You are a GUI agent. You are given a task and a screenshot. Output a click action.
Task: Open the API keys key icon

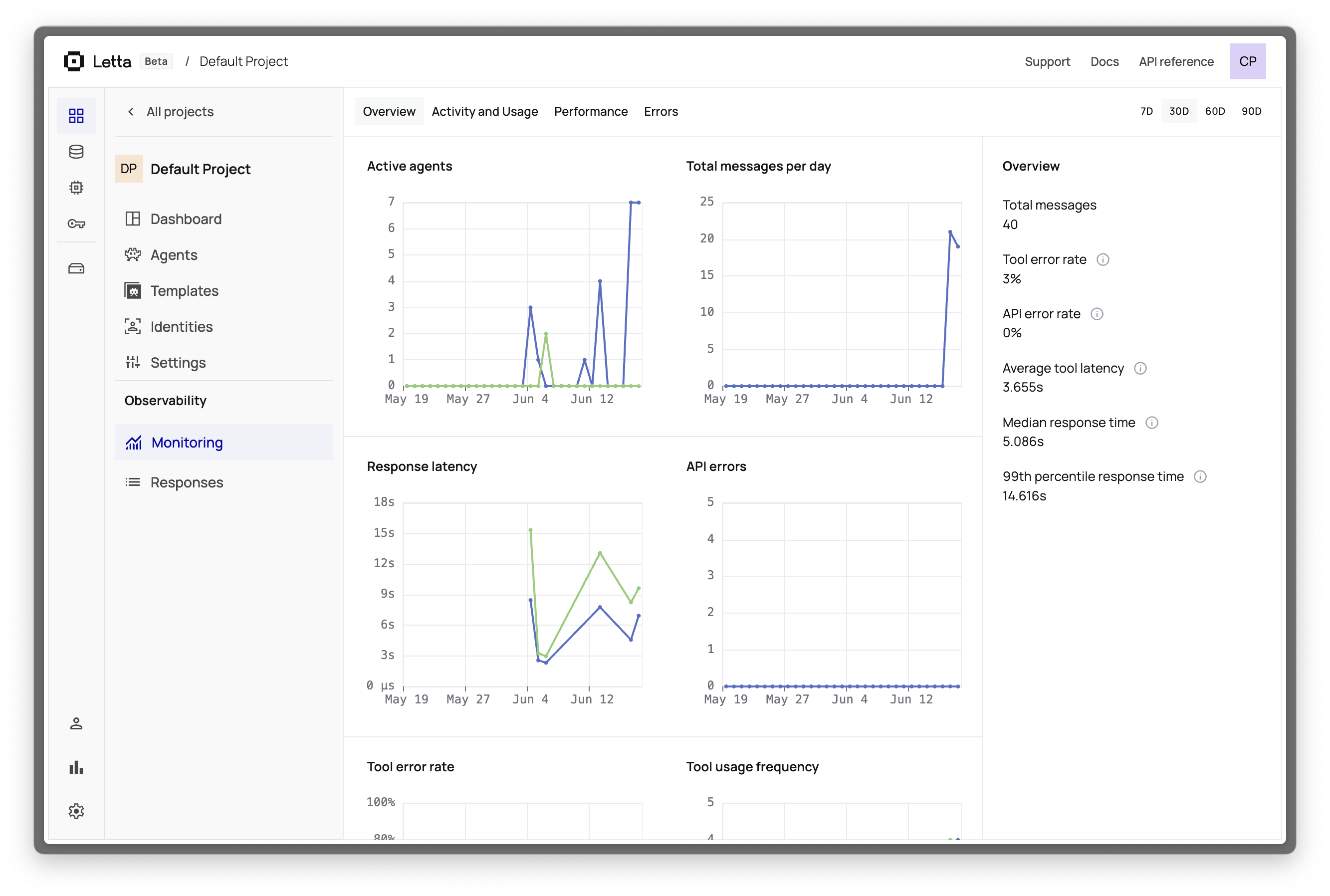click(x=76, y=224)
